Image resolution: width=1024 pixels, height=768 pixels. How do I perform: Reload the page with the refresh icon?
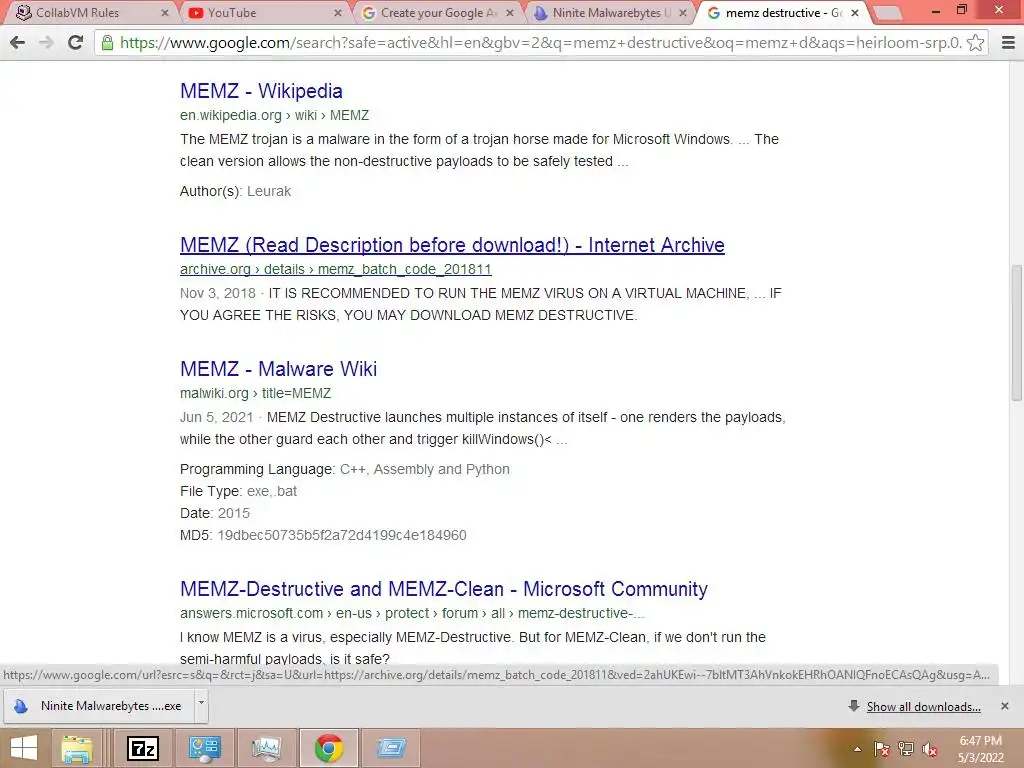75,43
